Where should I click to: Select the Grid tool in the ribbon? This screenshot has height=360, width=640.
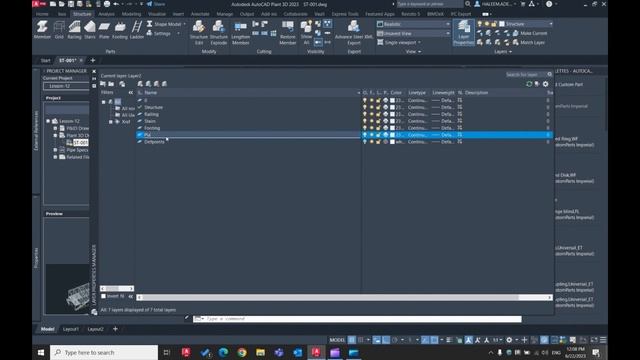coord(59,30)
